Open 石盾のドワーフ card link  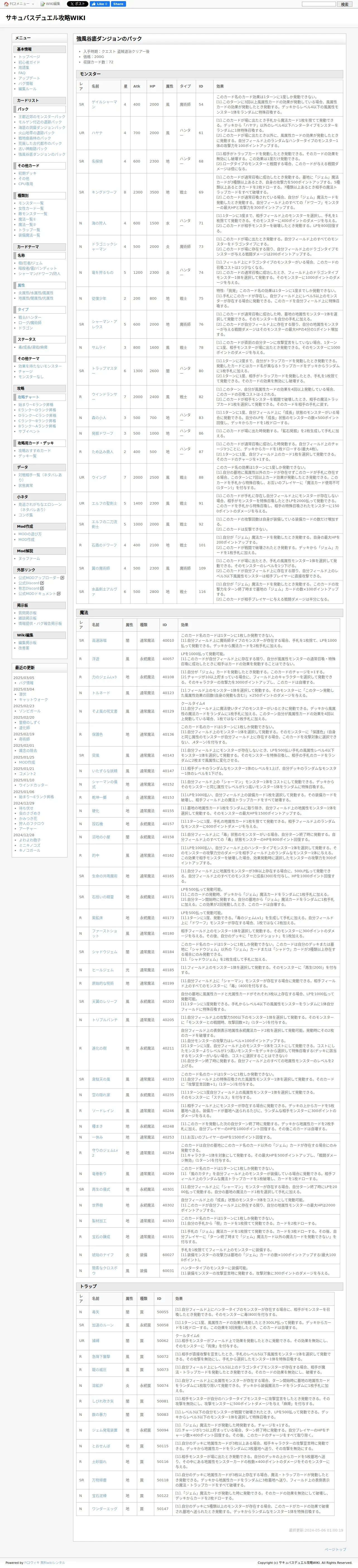pos(104,546)
